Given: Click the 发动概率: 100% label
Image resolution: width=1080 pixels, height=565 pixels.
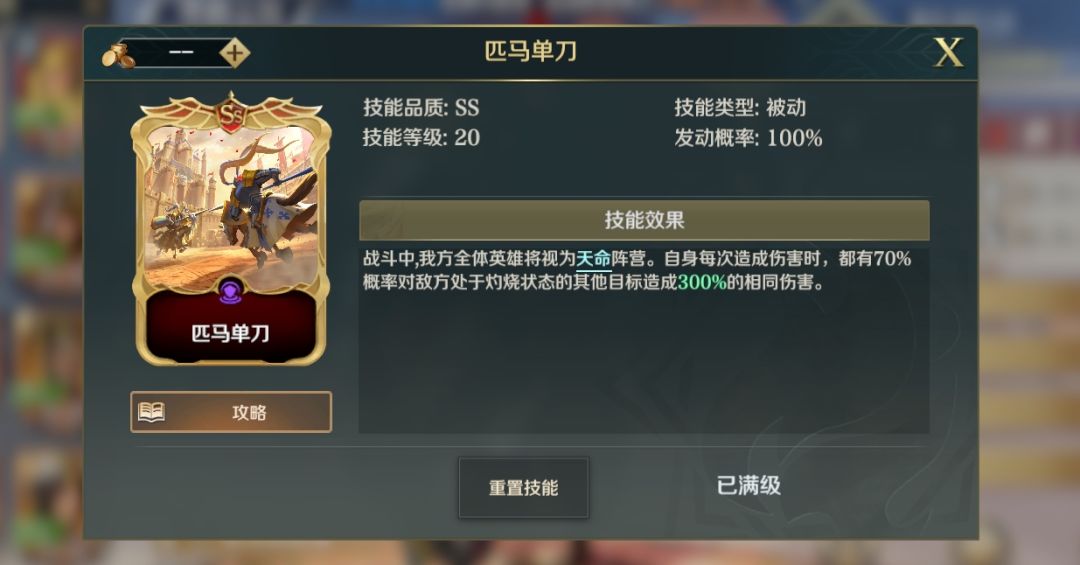Looking at the screenshot, I should point(748,138).
